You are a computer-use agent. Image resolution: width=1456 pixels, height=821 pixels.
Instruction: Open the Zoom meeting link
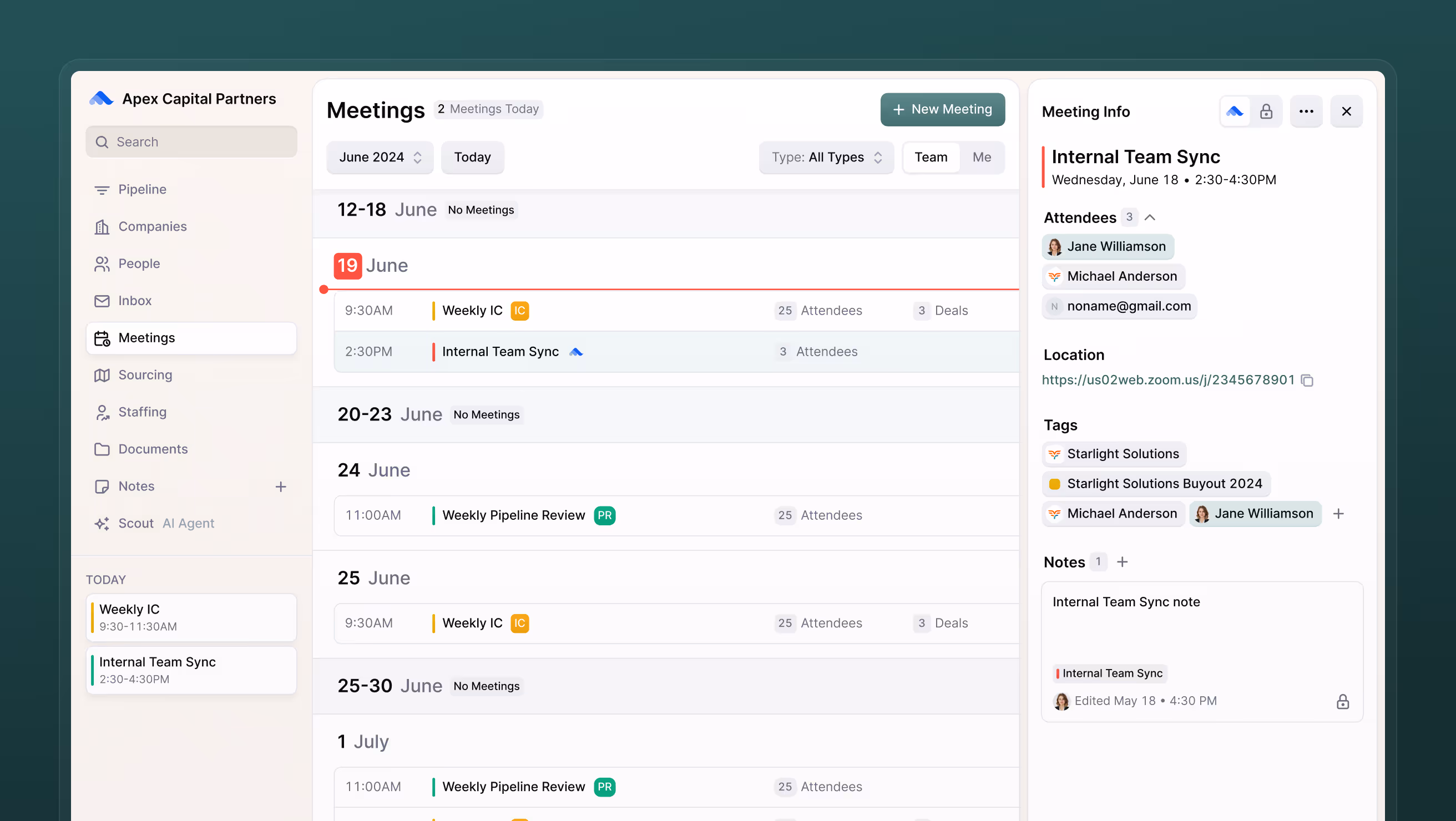point(1167,381)
